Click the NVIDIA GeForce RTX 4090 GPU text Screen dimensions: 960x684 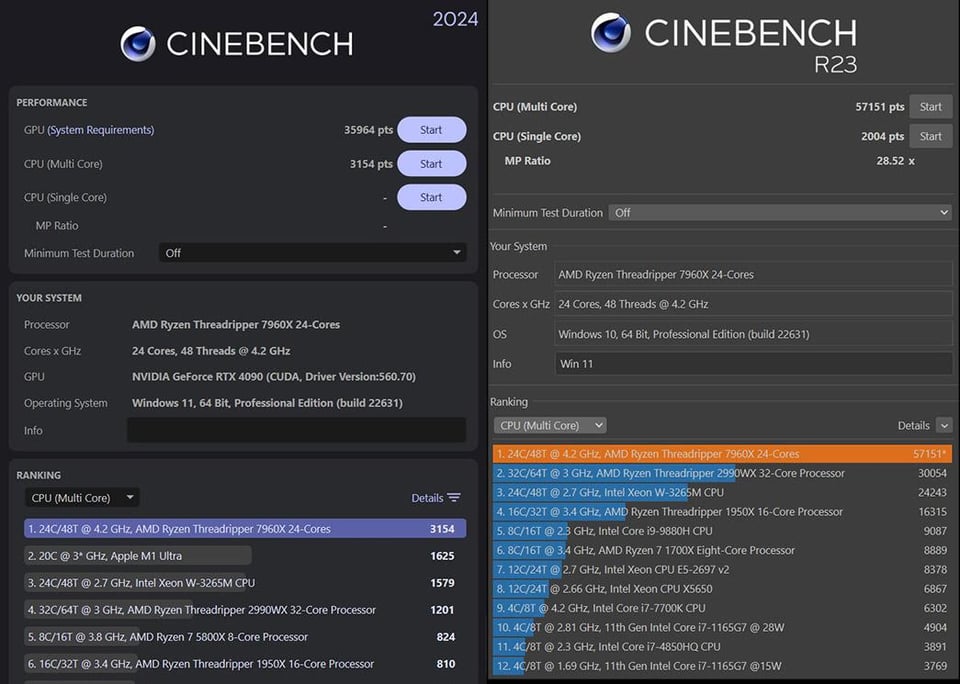coord(274,377)
